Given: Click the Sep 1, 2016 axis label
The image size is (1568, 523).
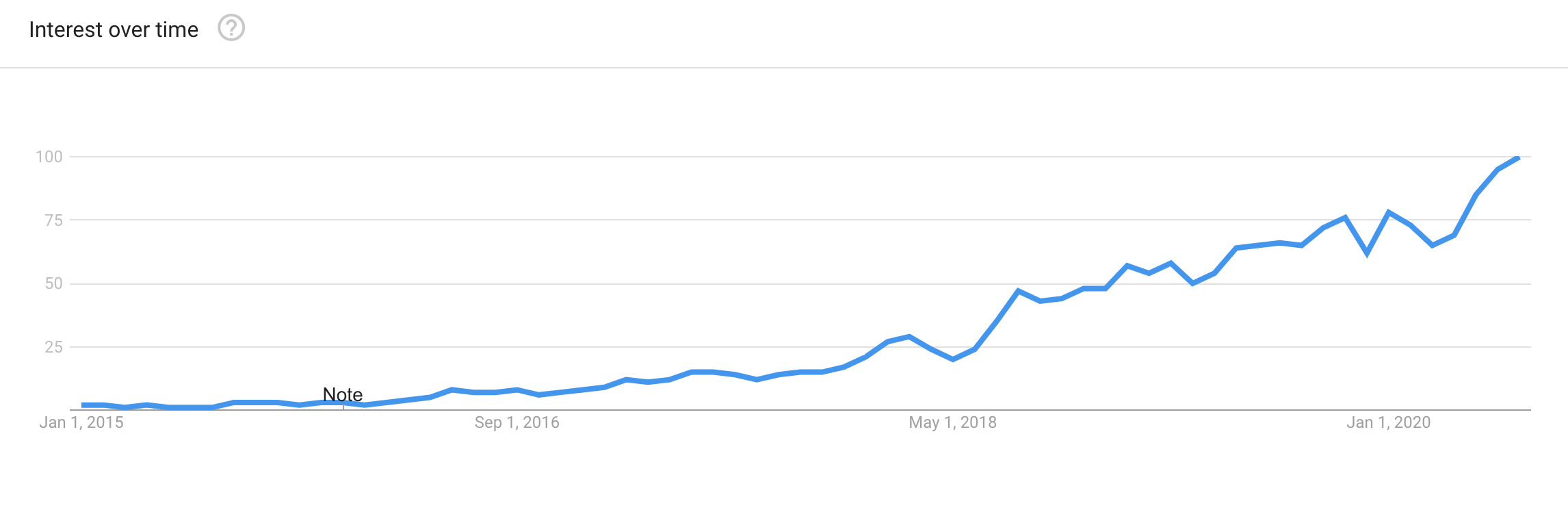Looking at the screenshot, I should point(517,422).
